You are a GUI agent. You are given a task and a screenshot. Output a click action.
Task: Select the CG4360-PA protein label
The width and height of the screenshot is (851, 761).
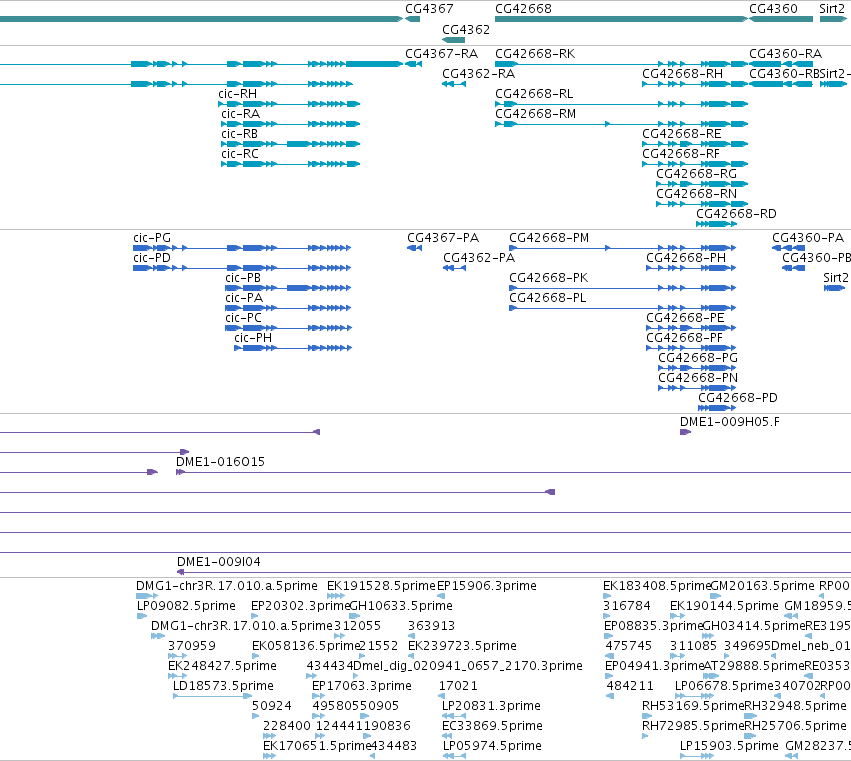pos(808,238)
